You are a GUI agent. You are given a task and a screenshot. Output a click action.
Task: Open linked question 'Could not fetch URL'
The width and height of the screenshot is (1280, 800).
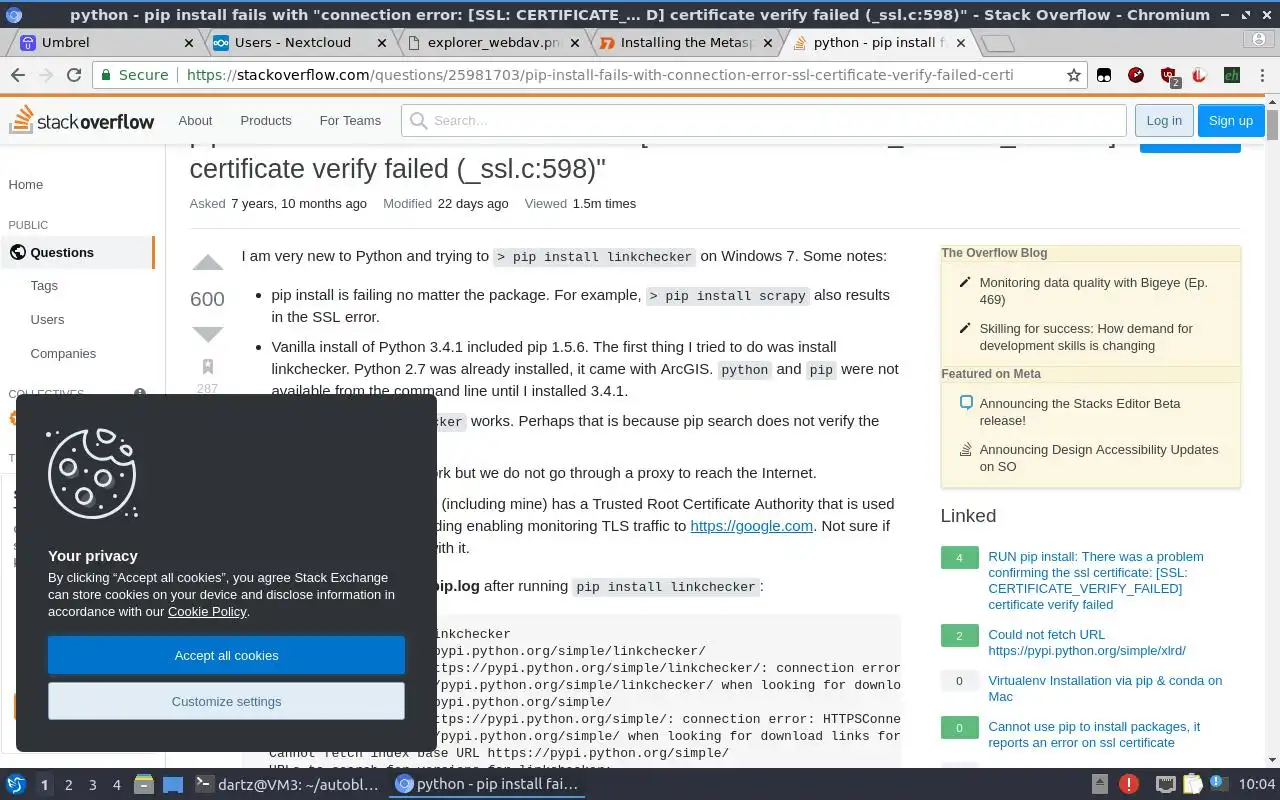1086,642
